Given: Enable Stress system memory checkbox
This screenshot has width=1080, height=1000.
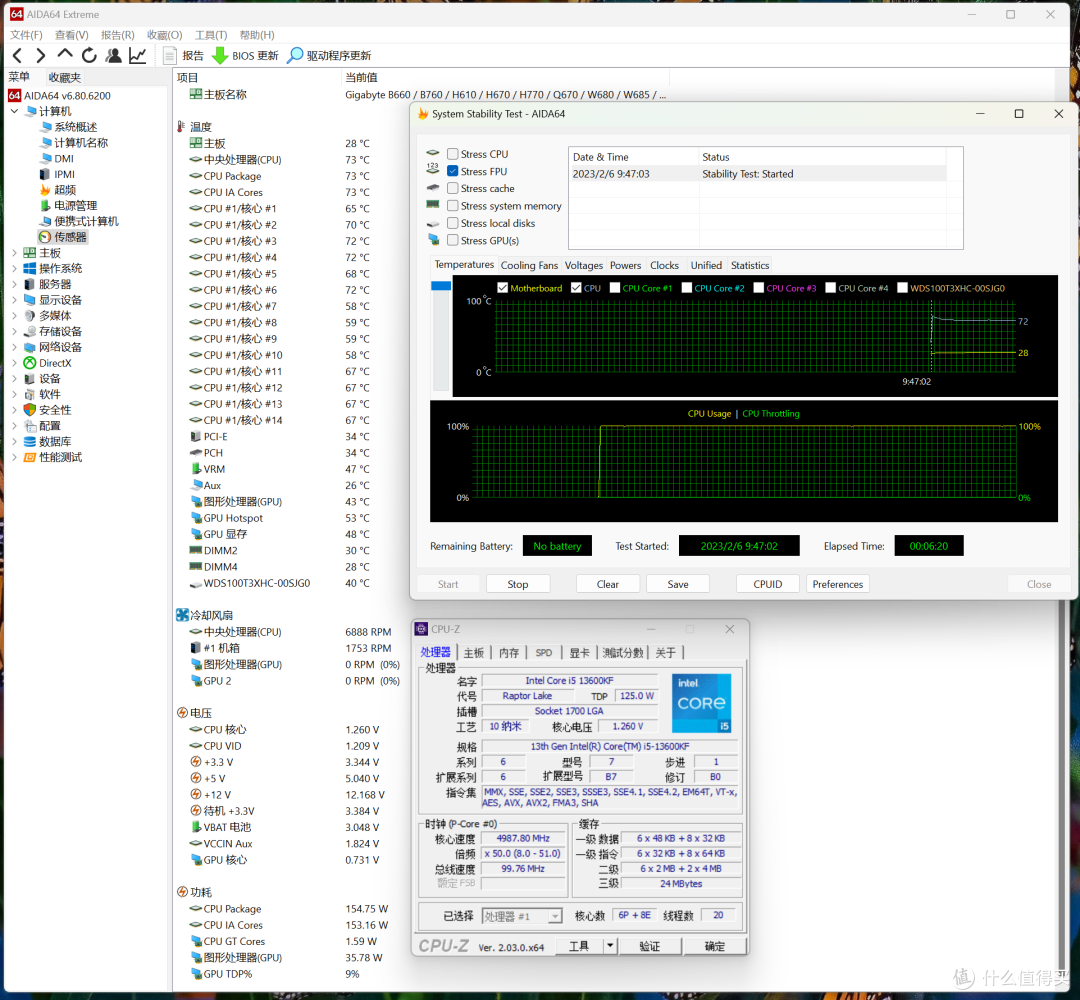Looking at the screenshot, I should [453, 205].
